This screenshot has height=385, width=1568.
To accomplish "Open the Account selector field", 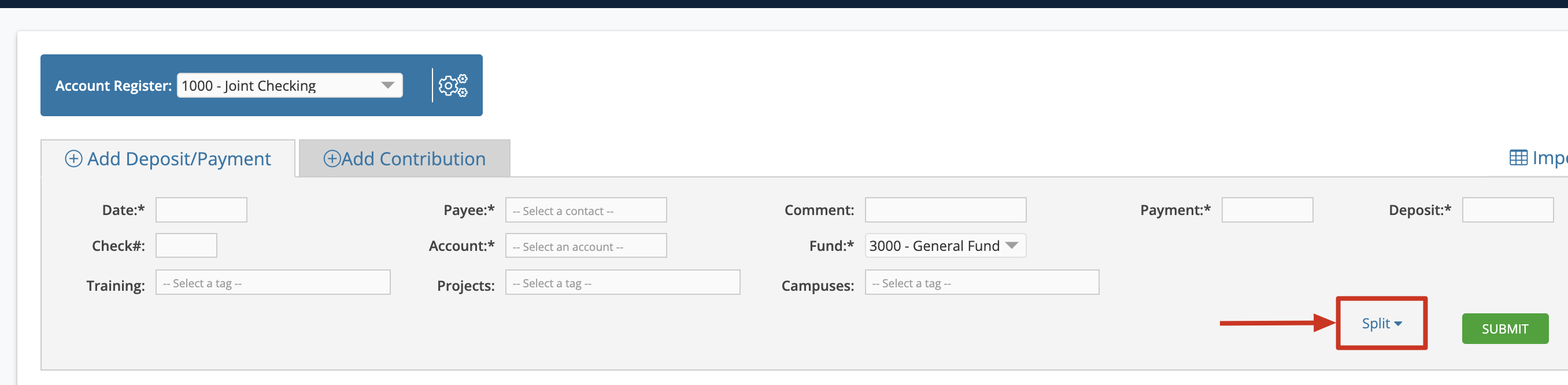I will point(586,246).
